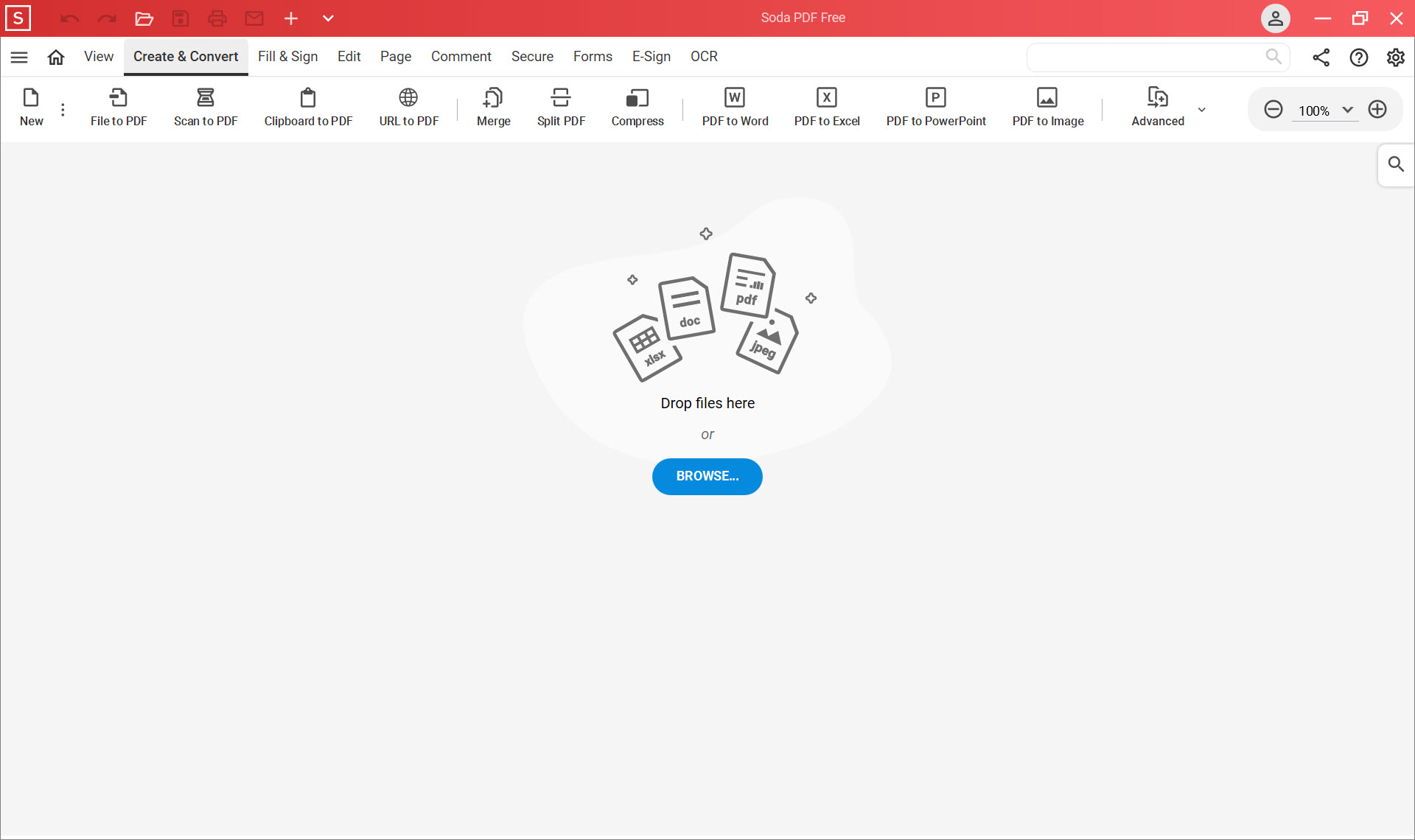1415x840 pixels.
Task: Expand the quick access toolbar chevron
Action: coord(328,18)
